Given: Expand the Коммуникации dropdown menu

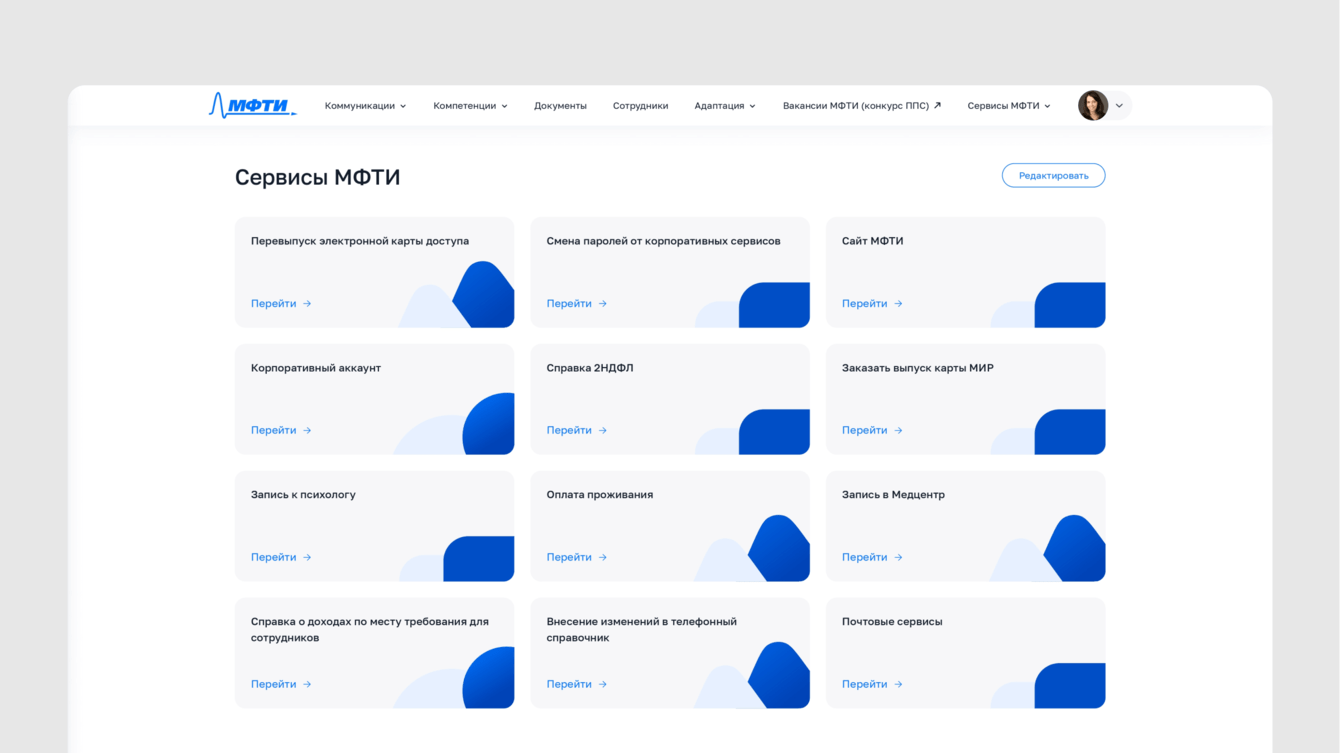Looking at the screenshot, I should [x=365, y=105].
